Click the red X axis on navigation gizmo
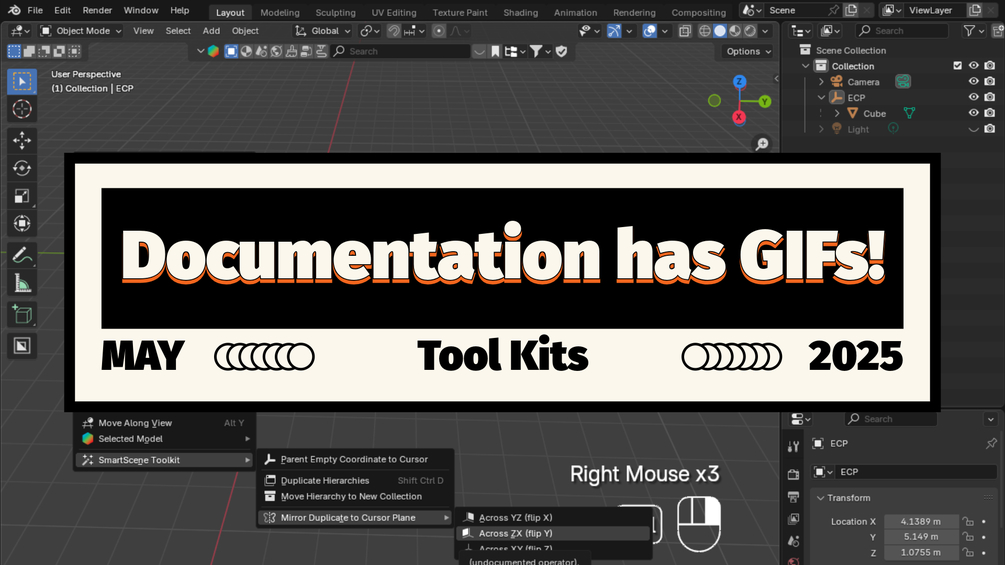1005x565 pixels. pyautogui.click(x=739, y=117)
